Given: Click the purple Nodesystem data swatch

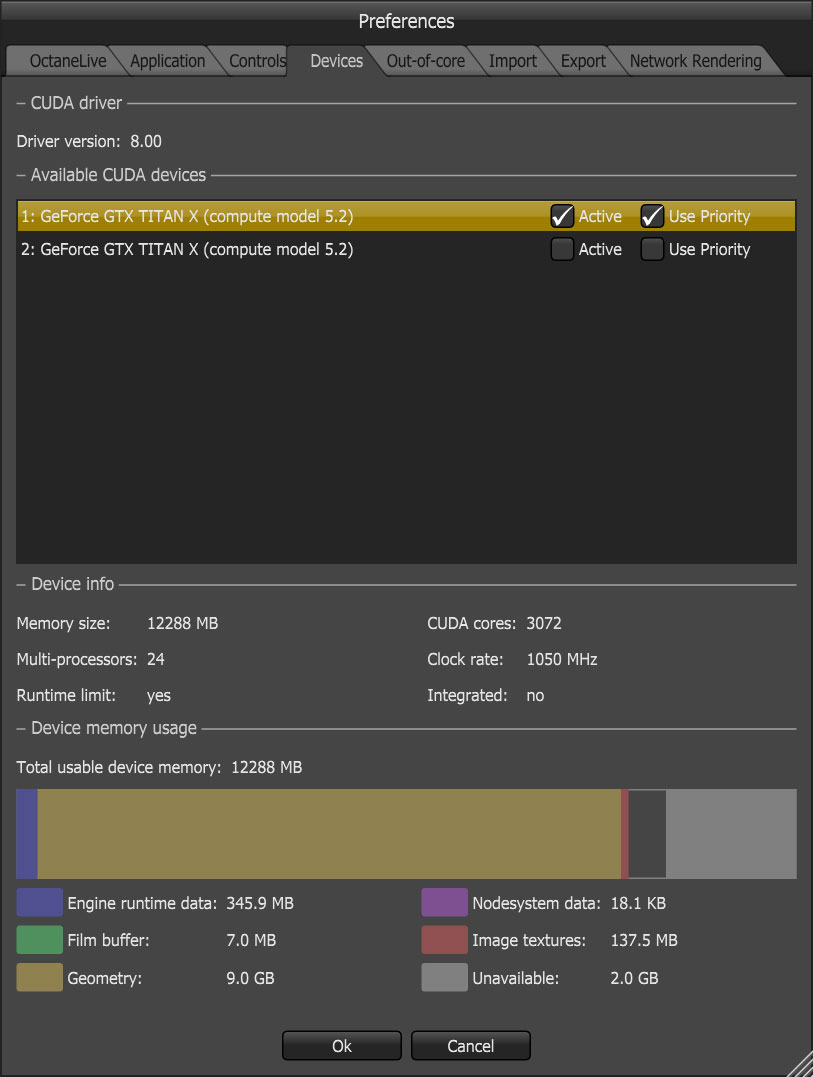Looking at the screenshot, I should [x=444, y=903].
